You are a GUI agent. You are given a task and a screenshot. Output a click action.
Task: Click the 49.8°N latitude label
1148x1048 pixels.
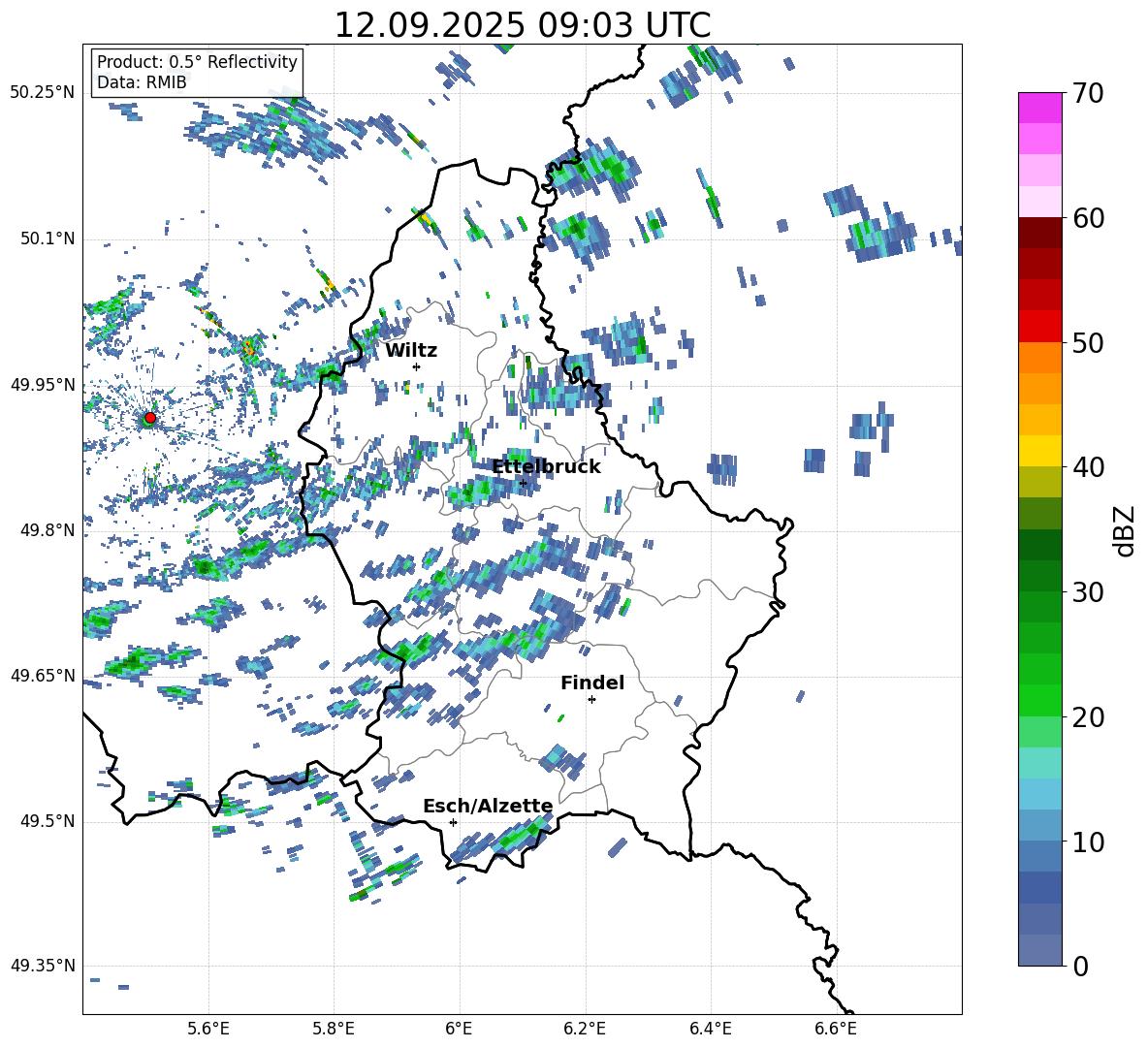click(48, 530)
